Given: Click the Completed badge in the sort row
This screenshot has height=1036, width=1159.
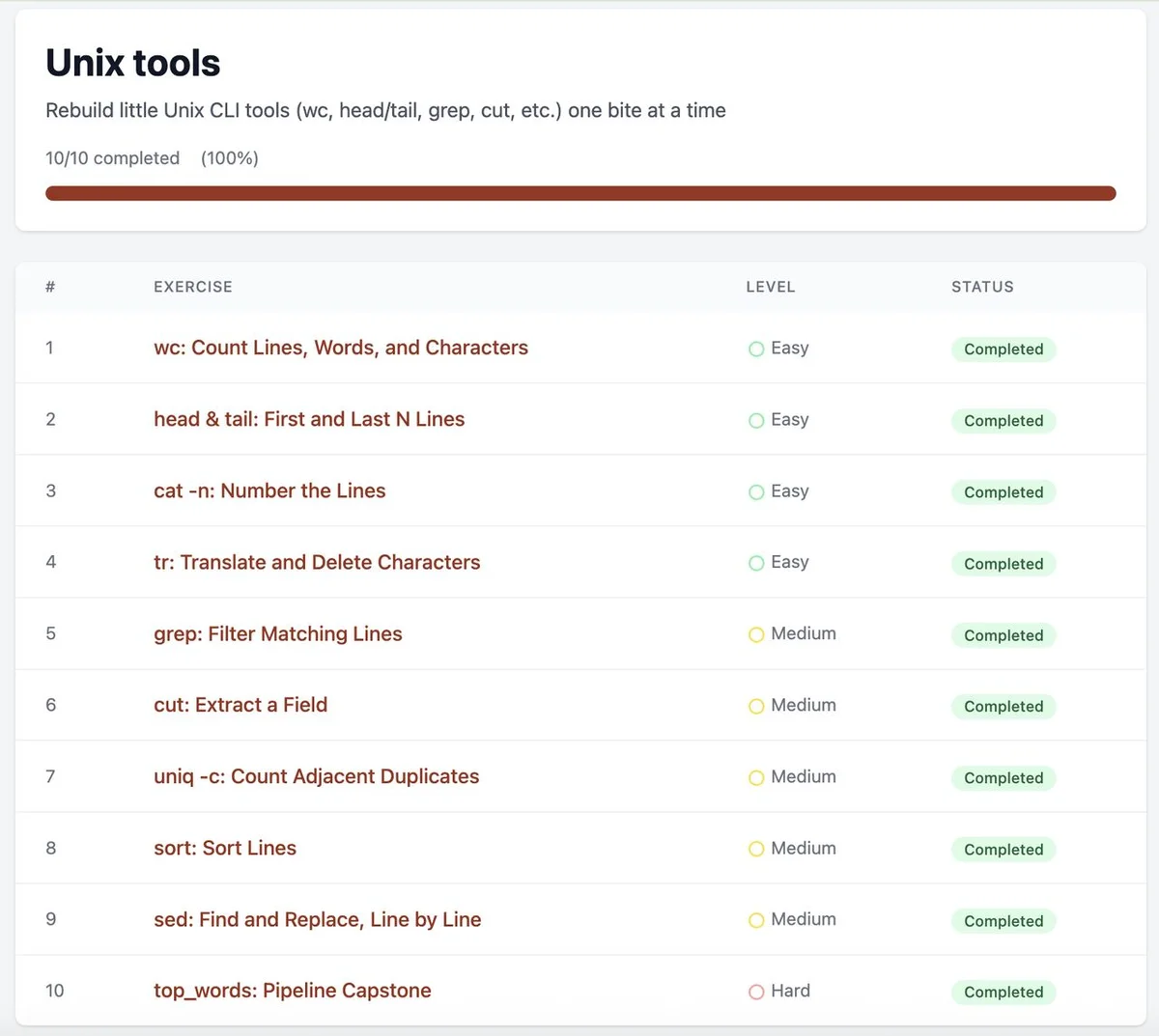Looking at the screenshot, I should coord(1004,850).
